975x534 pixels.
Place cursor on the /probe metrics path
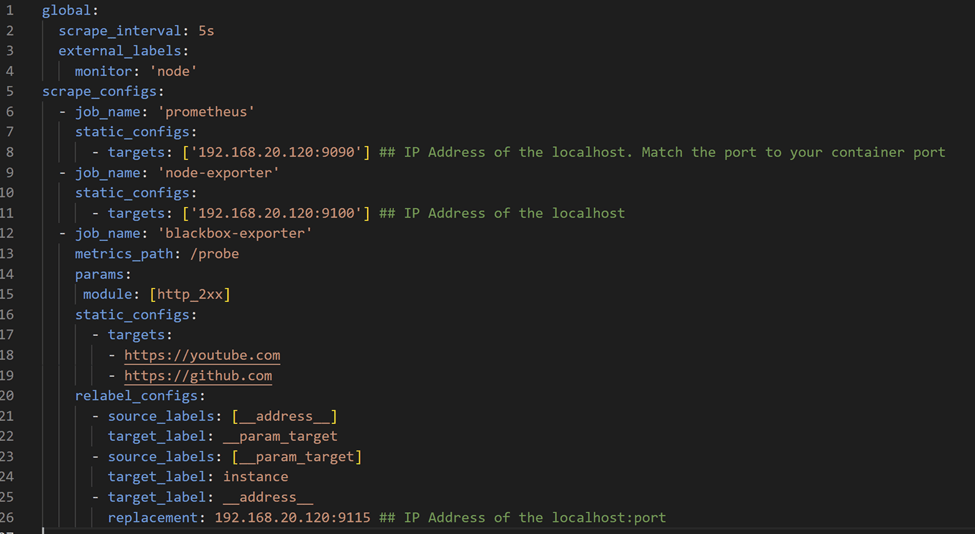(x=214, y=254)
